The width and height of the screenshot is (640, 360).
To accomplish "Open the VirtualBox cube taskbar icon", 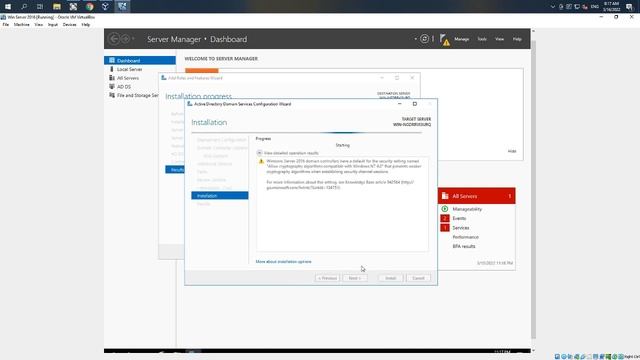I will pyautogui.click(x=105, y=7).
